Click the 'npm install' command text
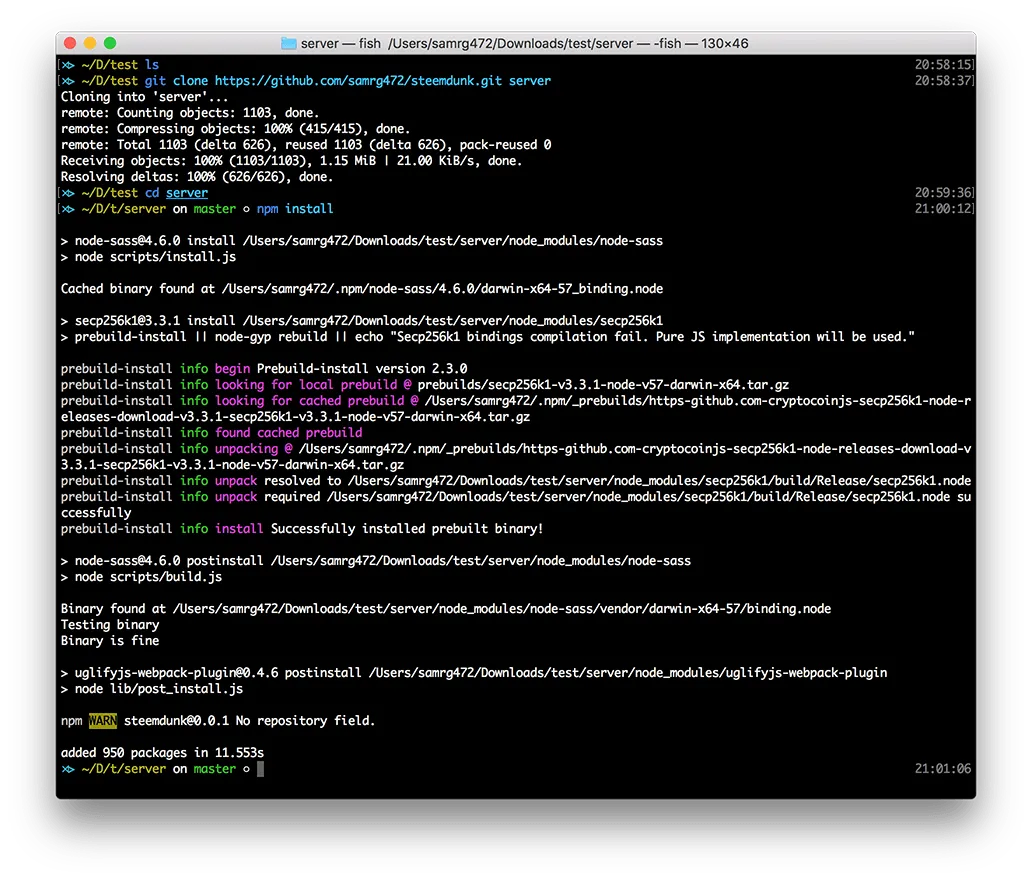This screenshot has height=879, width=1032. (295, 209)
